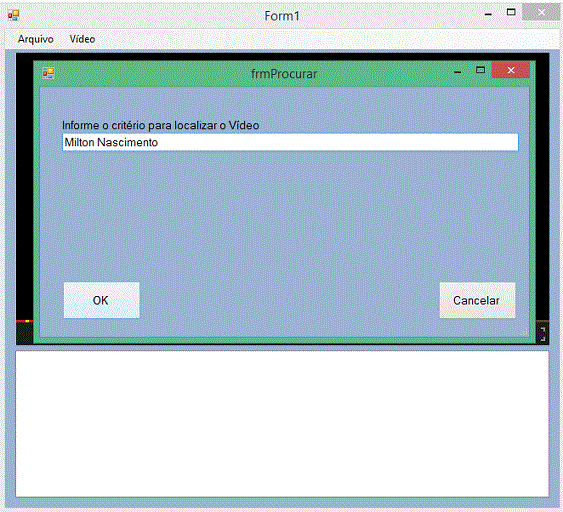563x512 pixels.
Task: Minimize the Form1 main window
Action: (488, 14)
